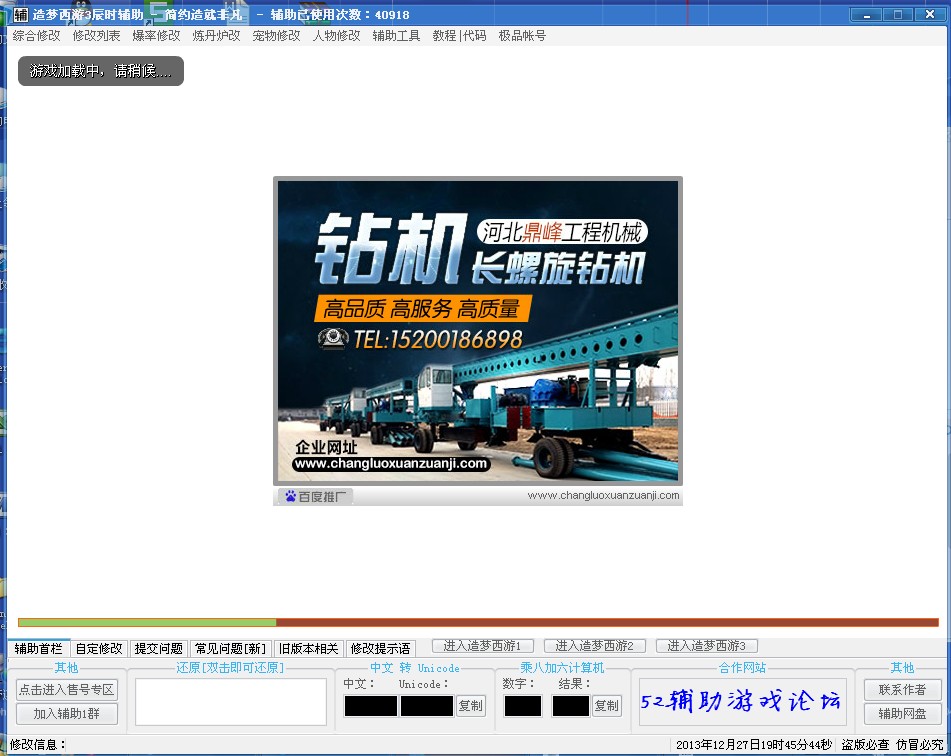Click the drilling machine advertisement banner
The image size is (951, 756).
click(x=478, y=331)
